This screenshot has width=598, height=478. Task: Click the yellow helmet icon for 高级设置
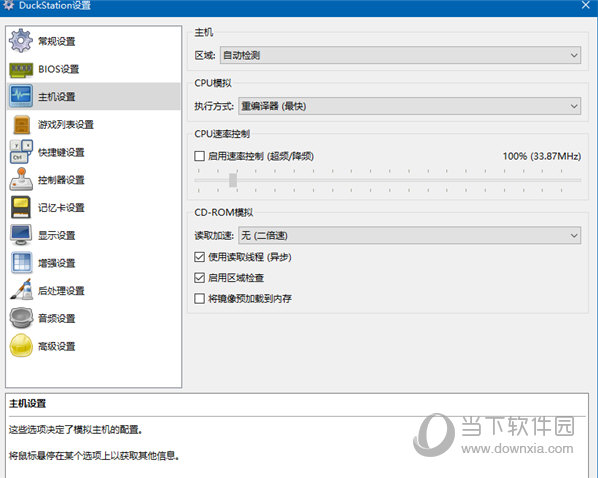click(21, 346)
